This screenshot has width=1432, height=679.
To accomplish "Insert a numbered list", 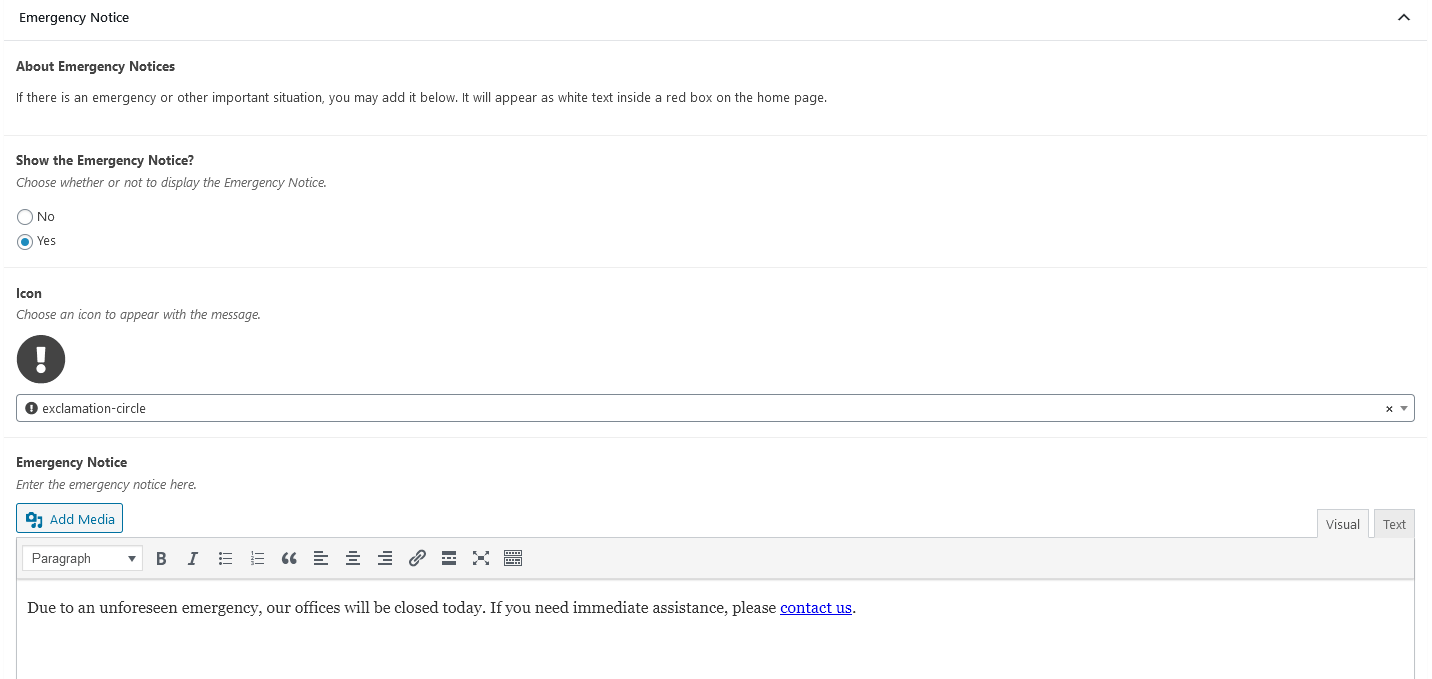I will point(257,559).
